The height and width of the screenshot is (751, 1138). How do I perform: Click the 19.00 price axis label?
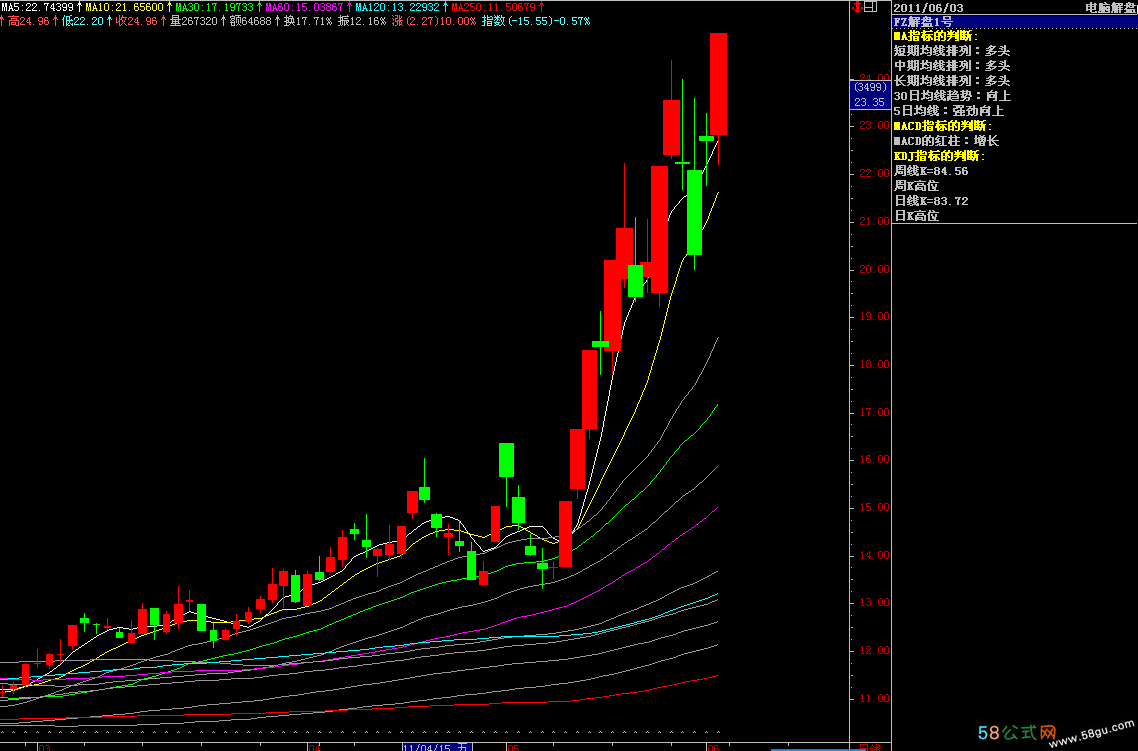874,316
